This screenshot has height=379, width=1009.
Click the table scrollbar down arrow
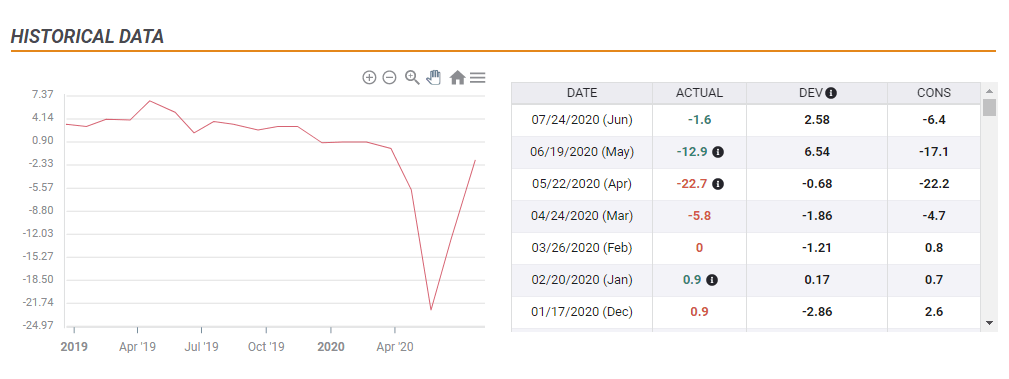pos(989,323)
